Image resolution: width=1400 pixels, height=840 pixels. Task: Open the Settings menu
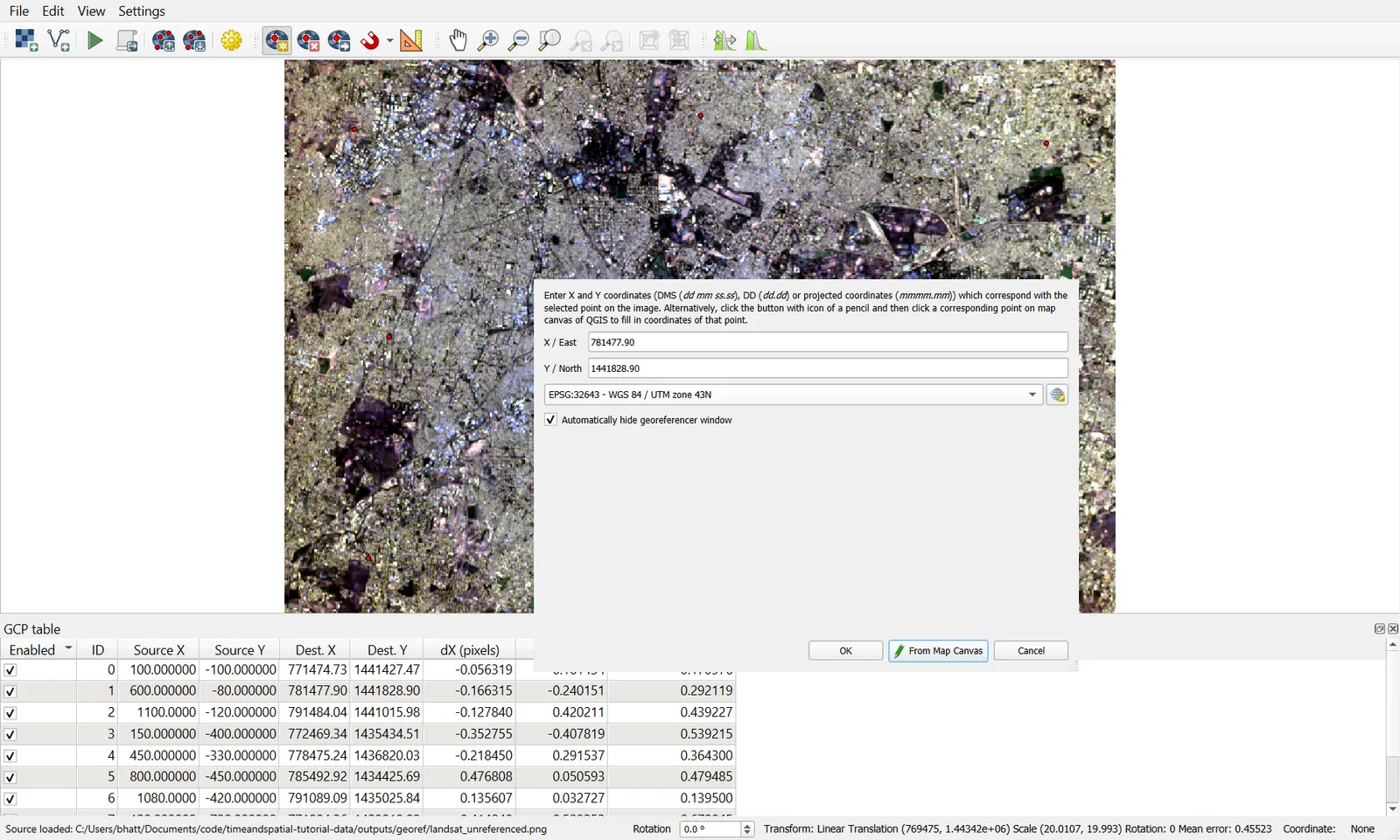click(142, 10)
